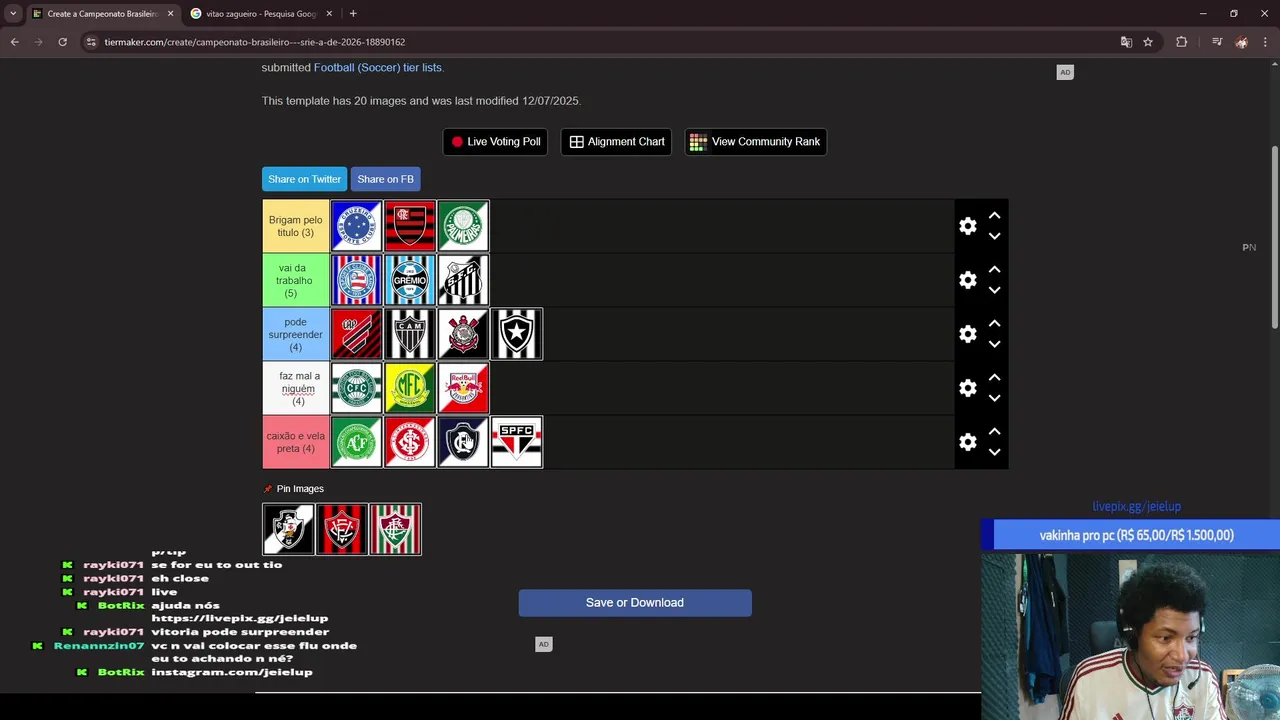Move vai da trabalho row down
This screenshot has width=1280, height=720.
coord(994,291)
